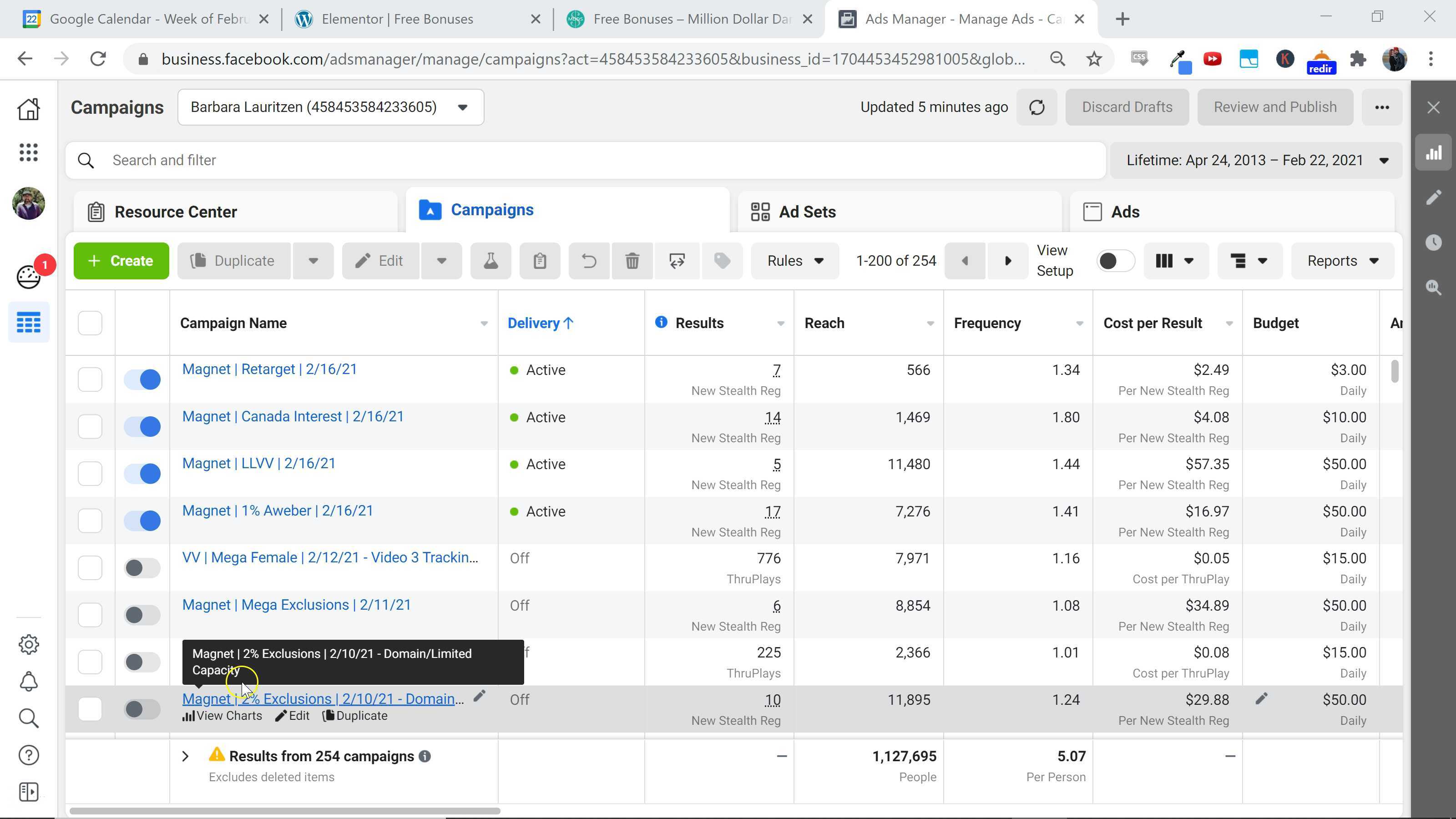Open the Rules dropdown
This screenshot has height=819, width=1456.
pos(795,261)
